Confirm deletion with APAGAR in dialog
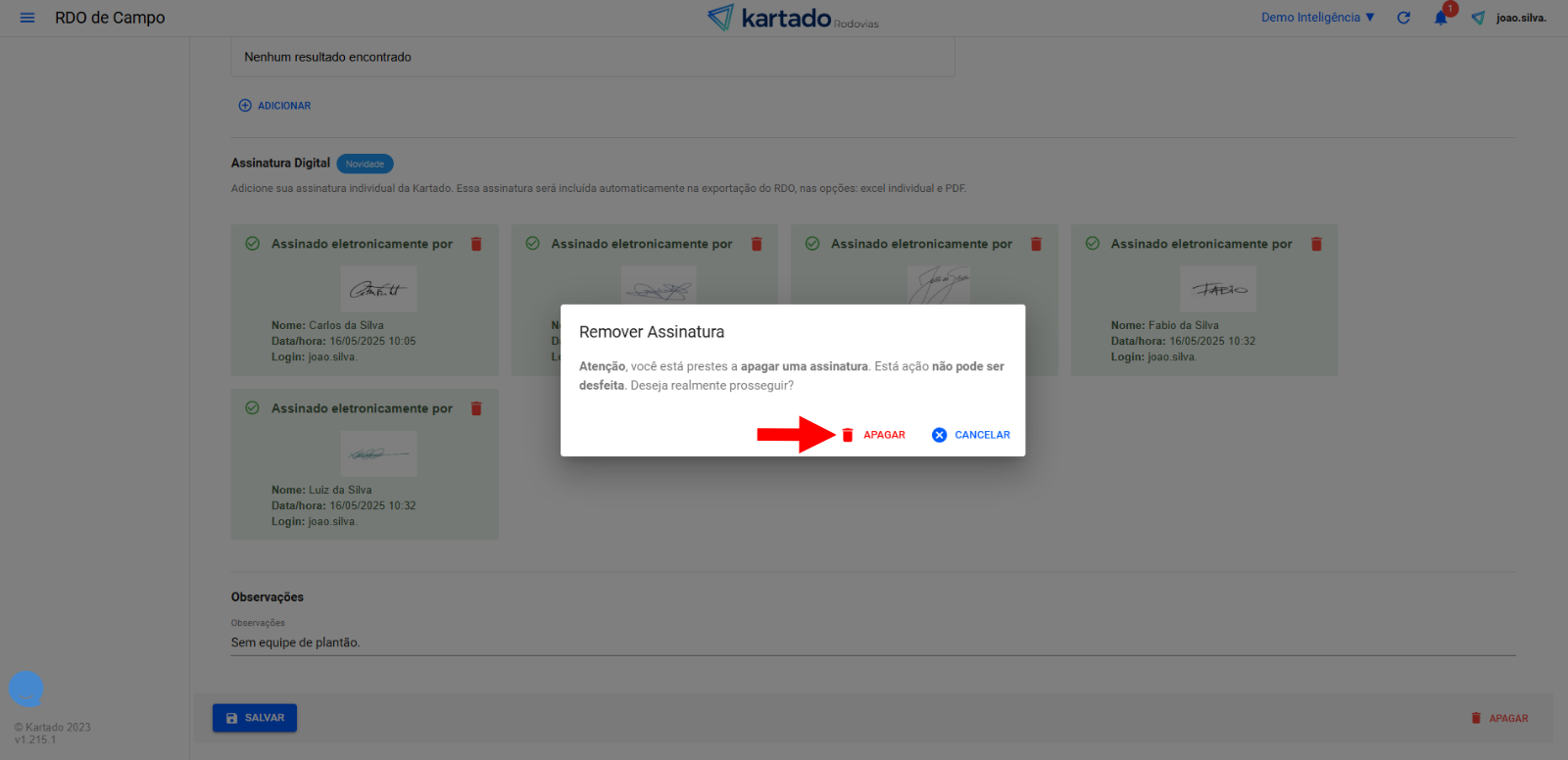Viewport: 1568px width, 760px height. point(874,435)
